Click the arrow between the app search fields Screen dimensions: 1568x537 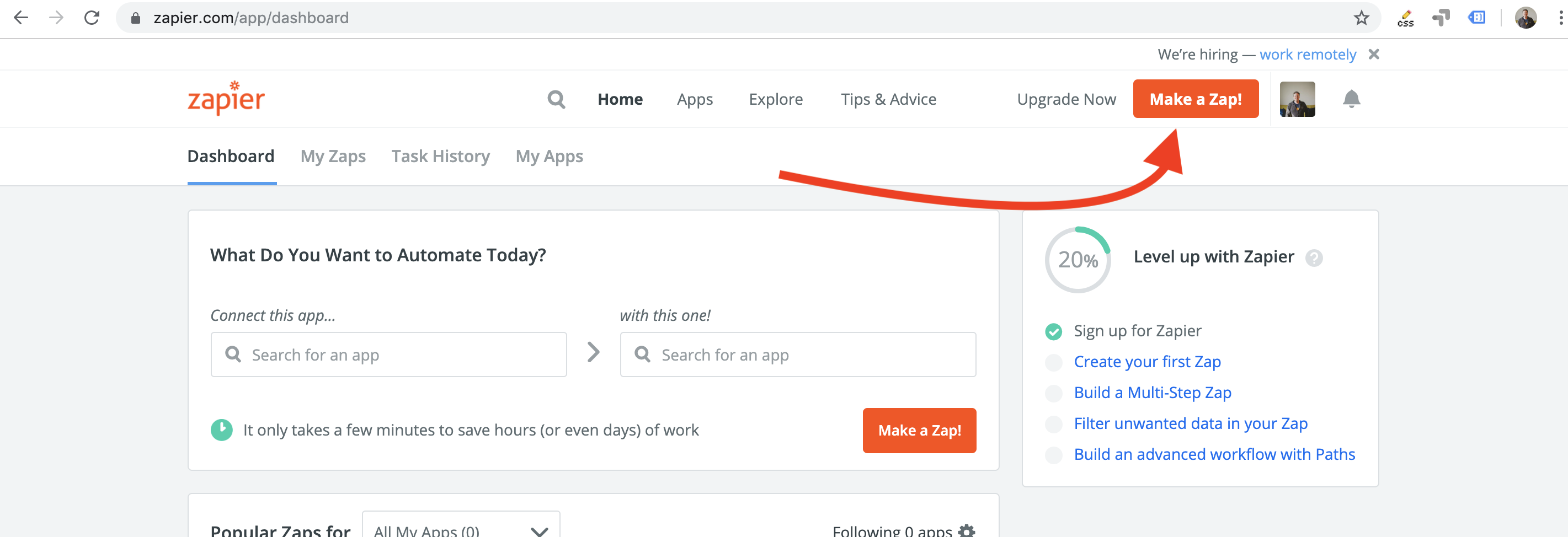593,353
